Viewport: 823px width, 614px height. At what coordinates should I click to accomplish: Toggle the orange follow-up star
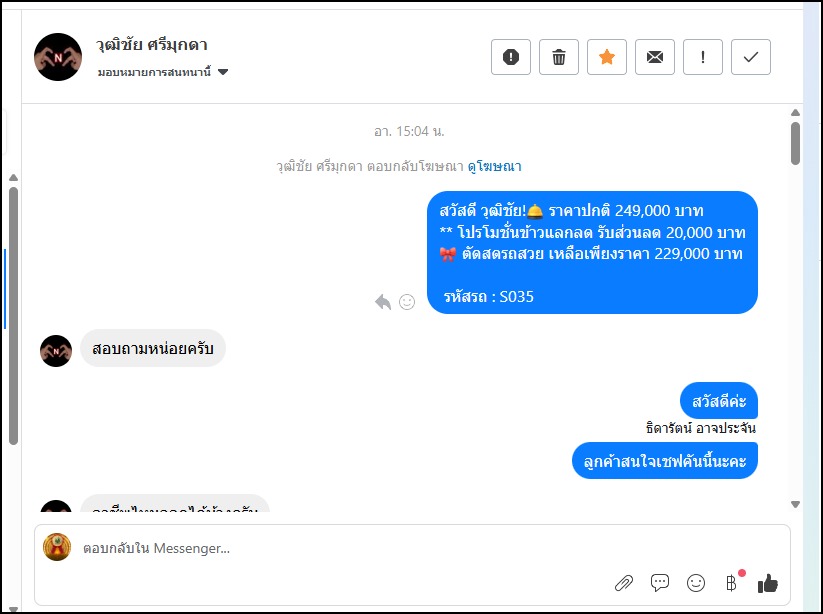pos(607,57)
